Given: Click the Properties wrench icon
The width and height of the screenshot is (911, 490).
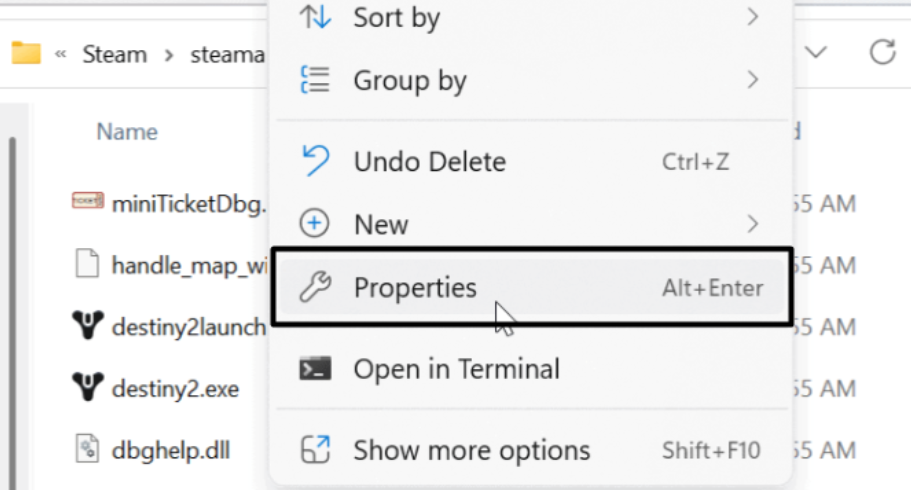Looking at the screenshot, I should coord(316,288).
